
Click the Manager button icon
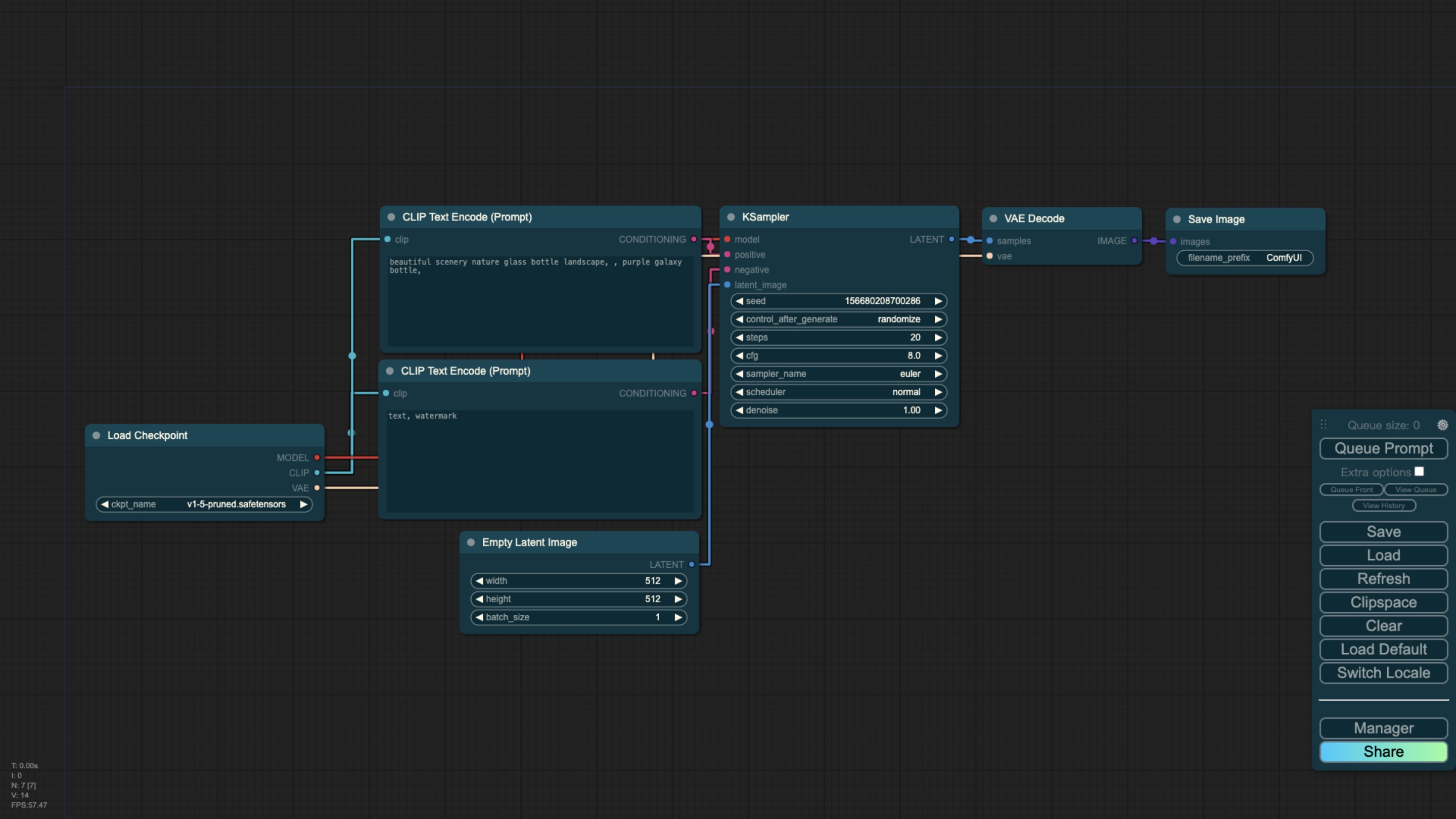(x=1383, y=729)
